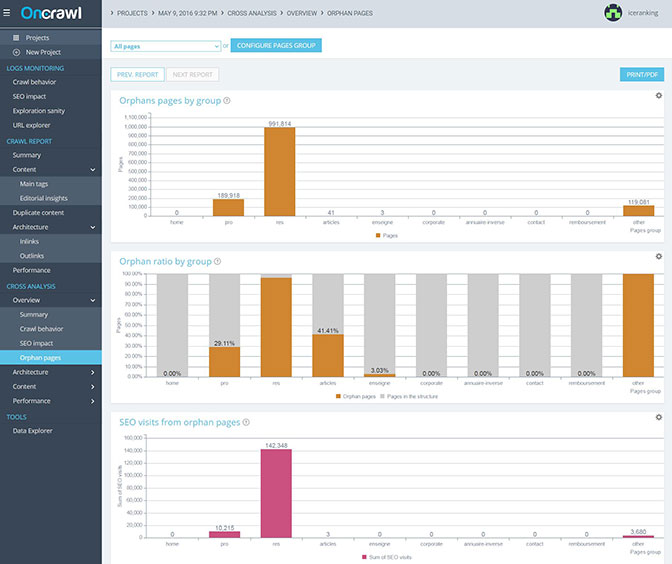The width and height of the screenshot is (672, 564).
Task: Click the orange res bar in Orphans pages chart
Action: pyautogui.click(x=279, y=171)
